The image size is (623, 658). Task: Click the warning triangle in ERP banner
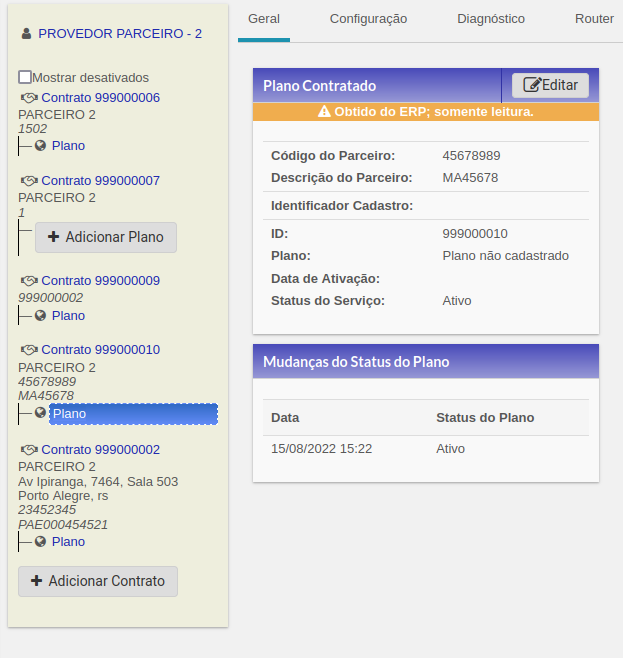(x=324, y=112)
